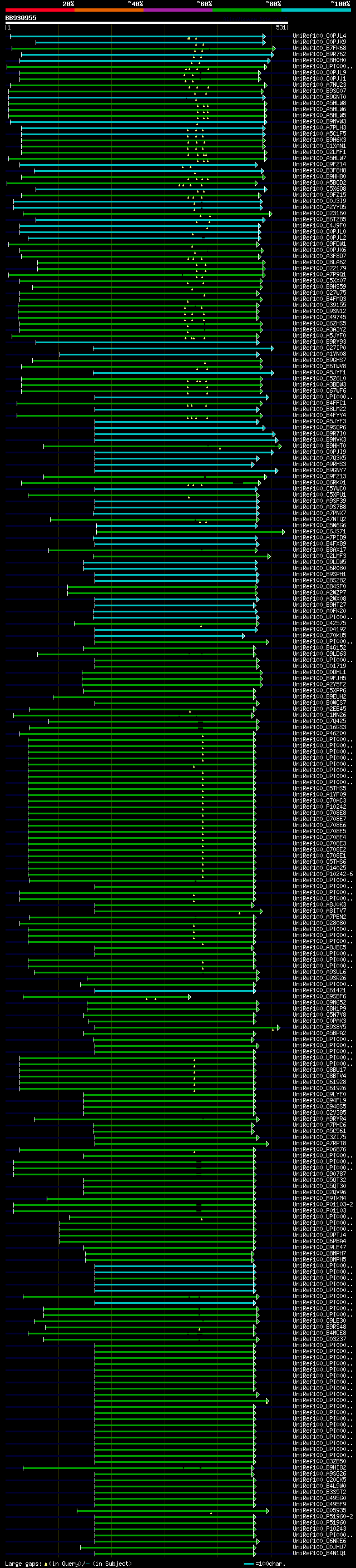This screenshot has width=356, height=1568.
Task: Click the green ~80% identity legend bar
Action: (x=247, y=10)
